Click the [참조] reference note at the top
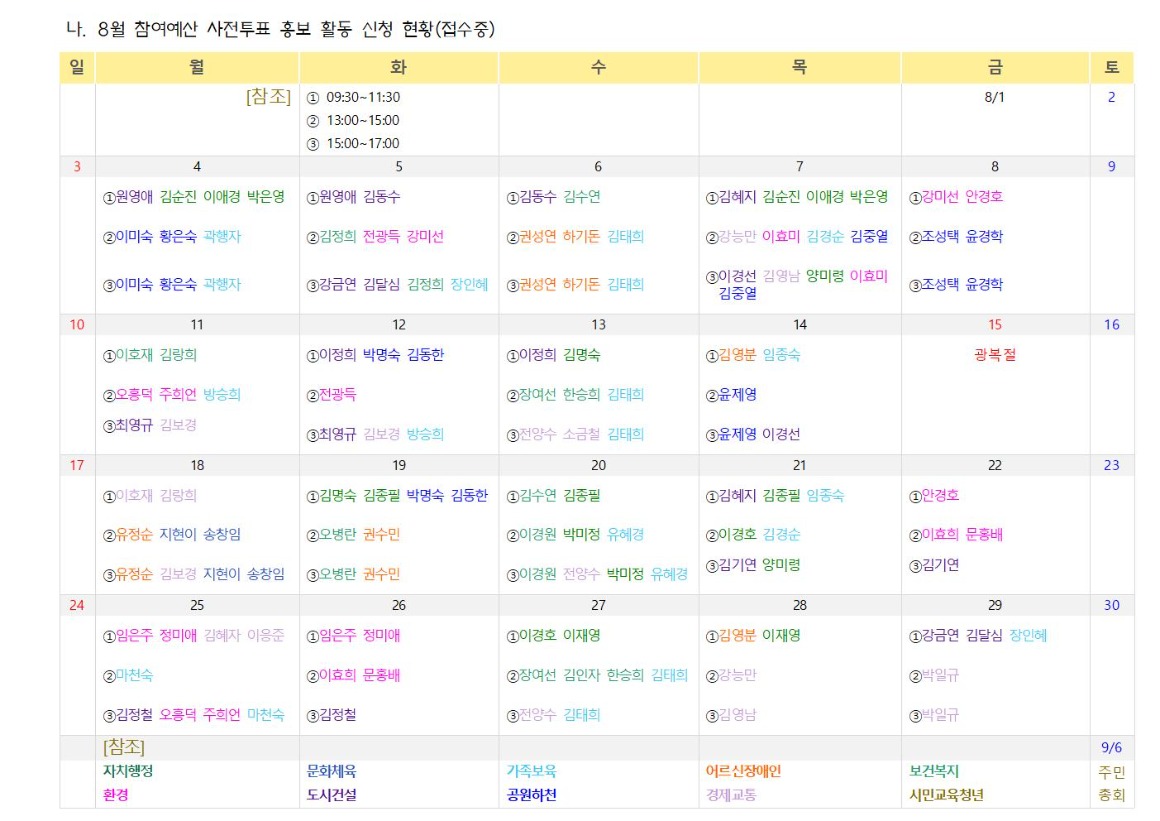The width and height of the screenshot is (1160, 821). (x=270, y=96)
